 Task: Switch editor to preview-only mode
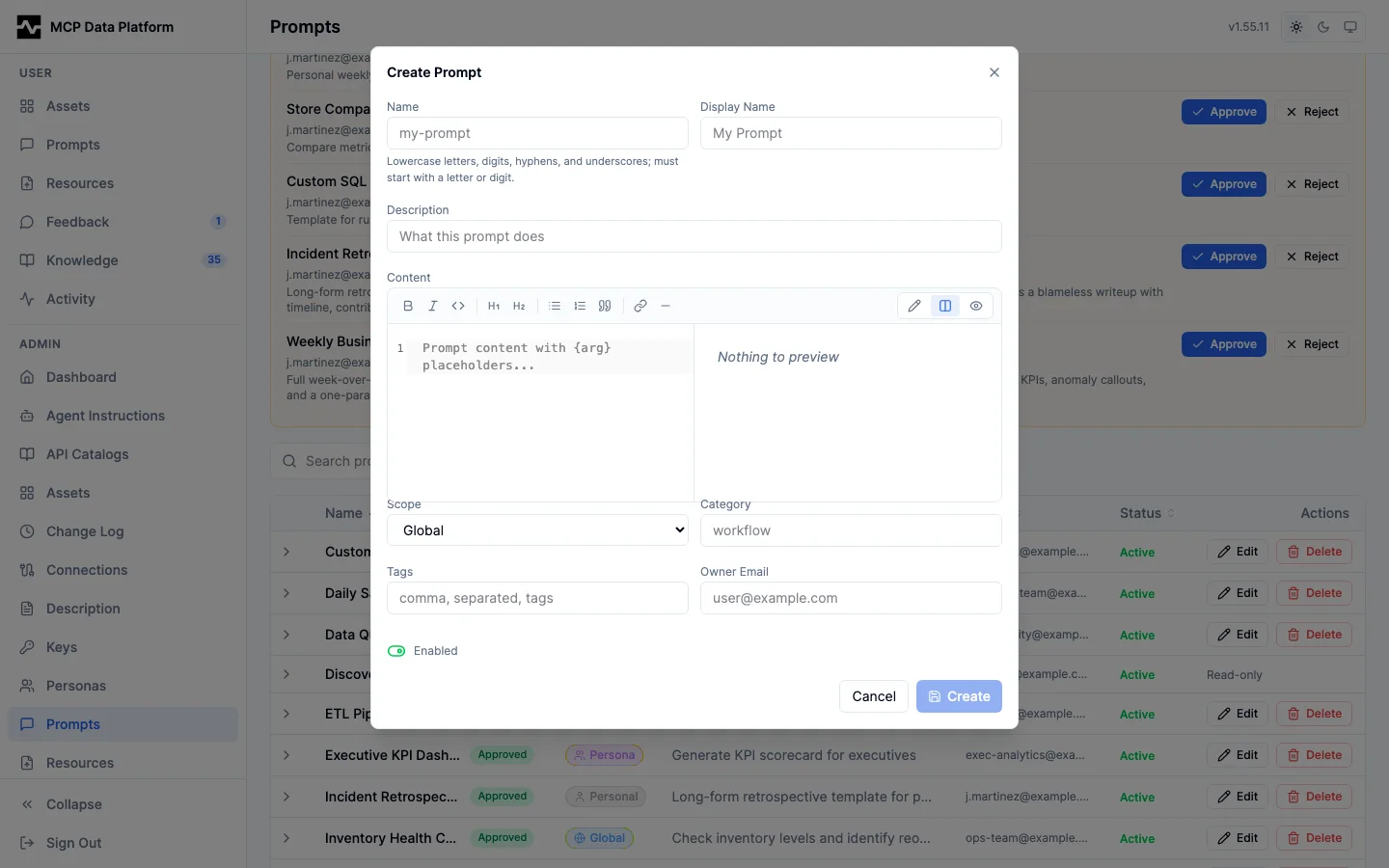(x=976, y=306)
